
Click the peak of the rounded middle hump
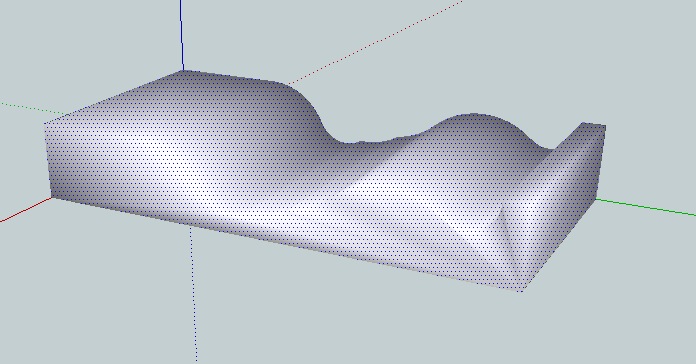[x=474, y=114]
